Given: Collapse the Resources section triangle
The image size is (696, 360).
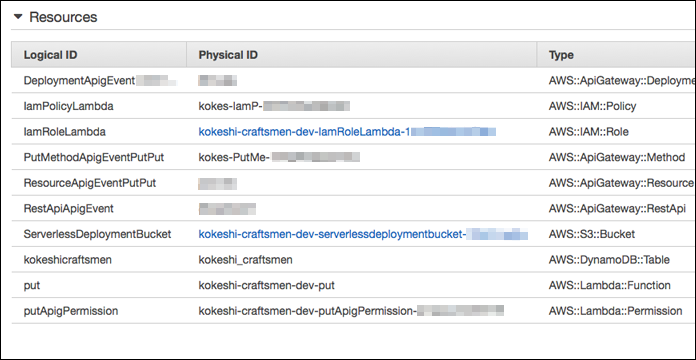Looking at the screenshot, I should point(18,17).
